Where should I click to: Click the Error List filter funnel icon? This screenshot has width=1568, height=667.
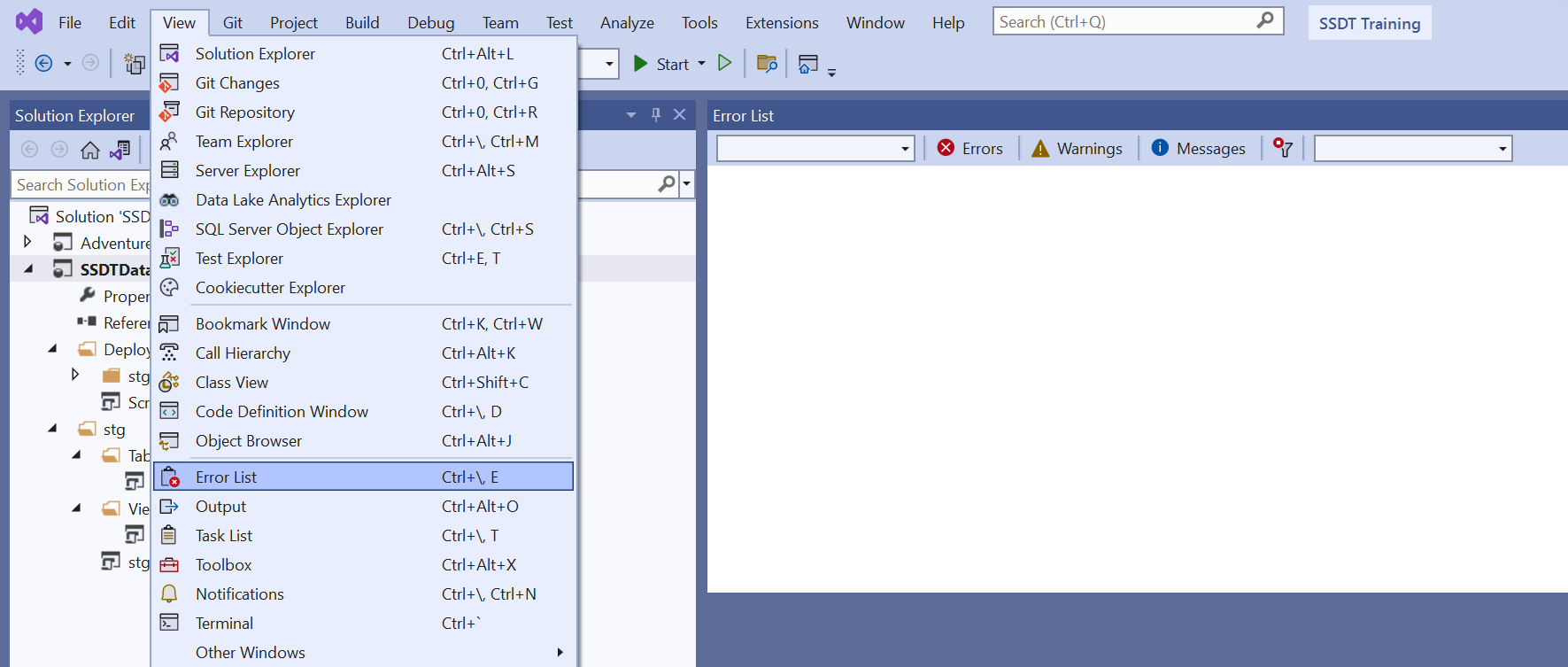(x=1282, y=148)
